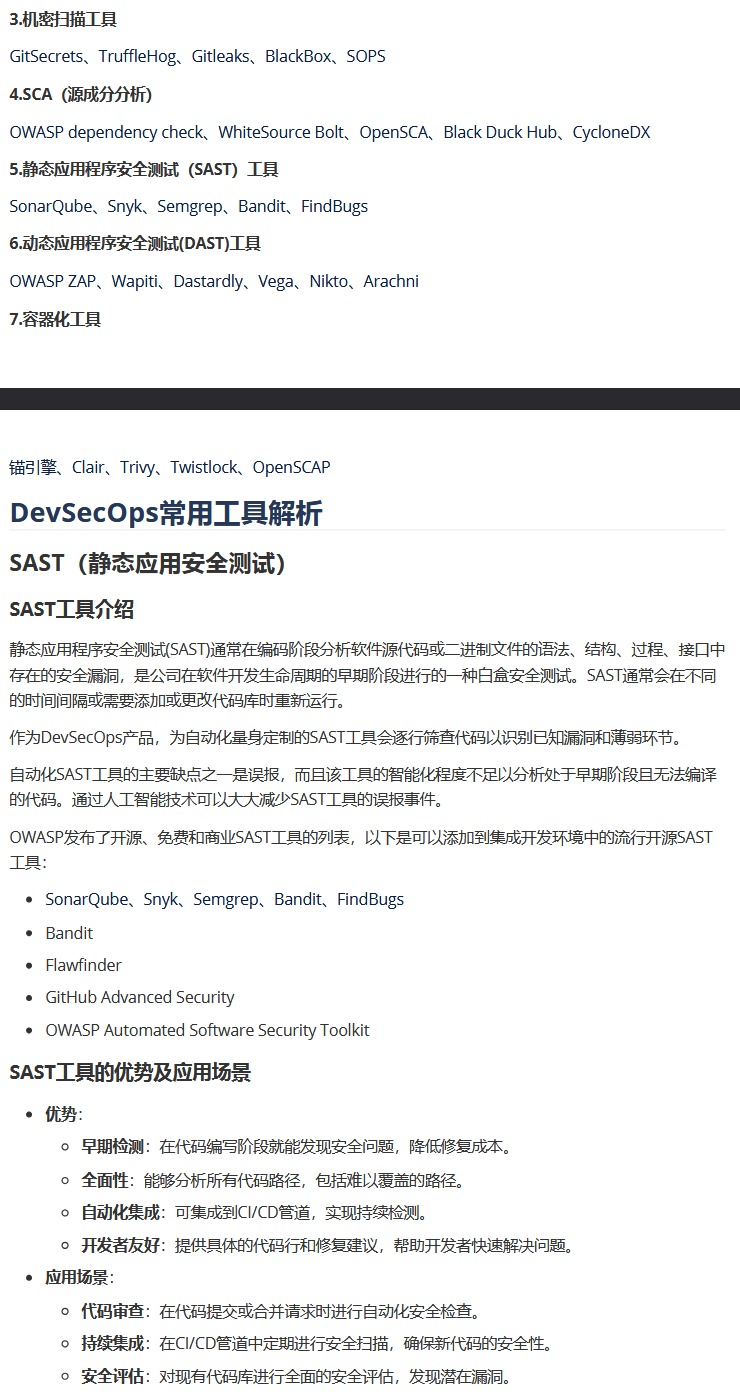Click the '全面性' sub-bullet line

tap(273, 1180)
